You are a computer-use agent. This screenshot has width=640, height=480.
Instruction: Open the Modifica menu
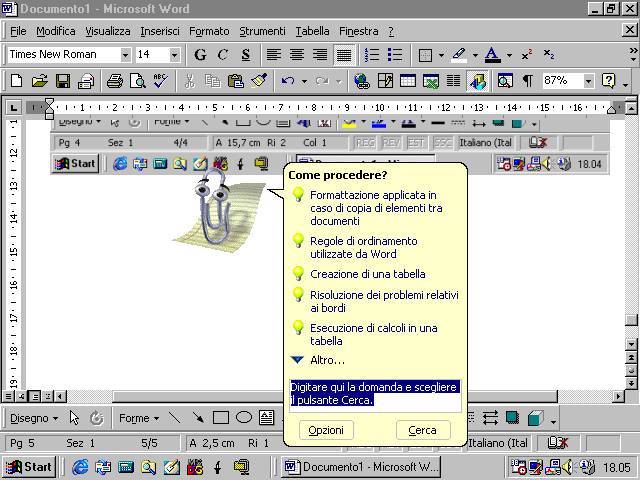click(56, 31)
